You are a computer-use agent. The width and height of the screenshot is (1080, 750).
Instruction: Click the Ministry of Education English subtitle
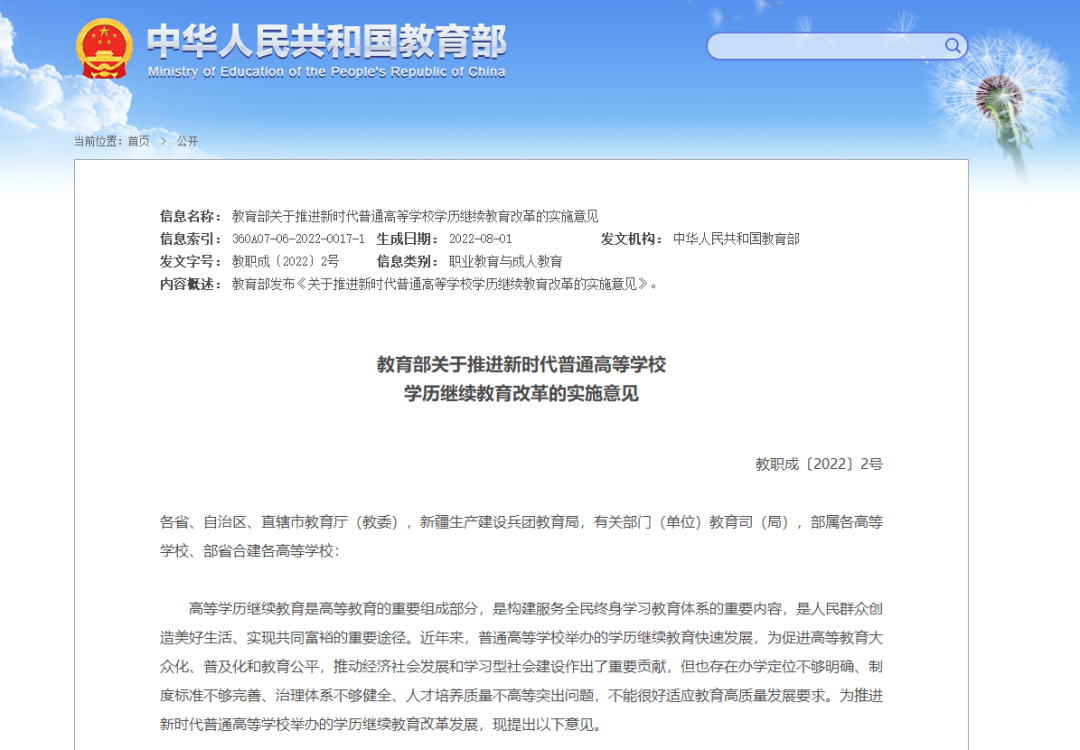326,72
